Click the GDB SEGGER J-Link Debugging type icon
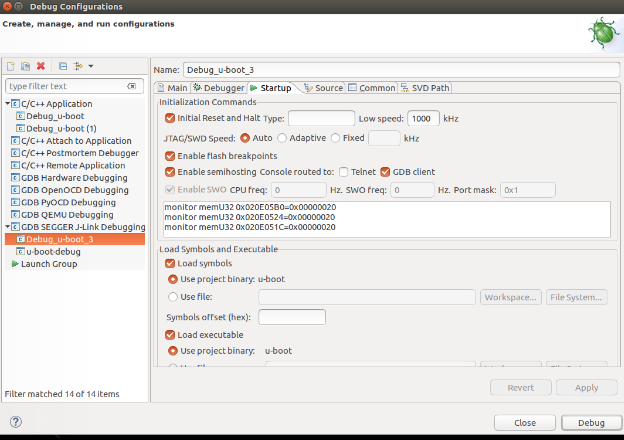Screen dimensions: 624x440 click(x=15, y=227)
